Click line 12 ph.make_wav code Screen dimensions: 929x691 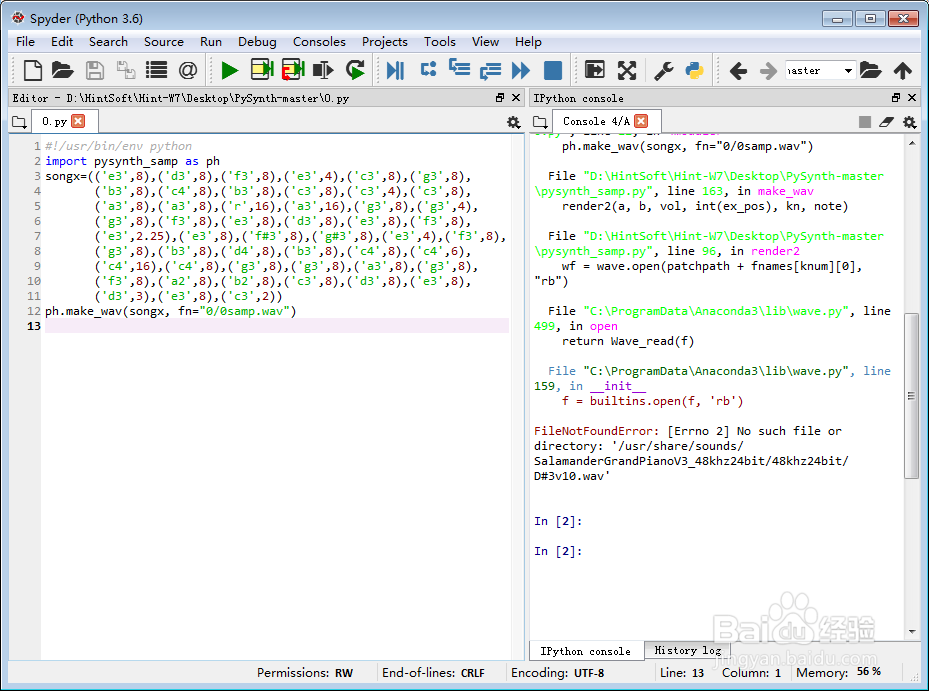tap(171, 311)
